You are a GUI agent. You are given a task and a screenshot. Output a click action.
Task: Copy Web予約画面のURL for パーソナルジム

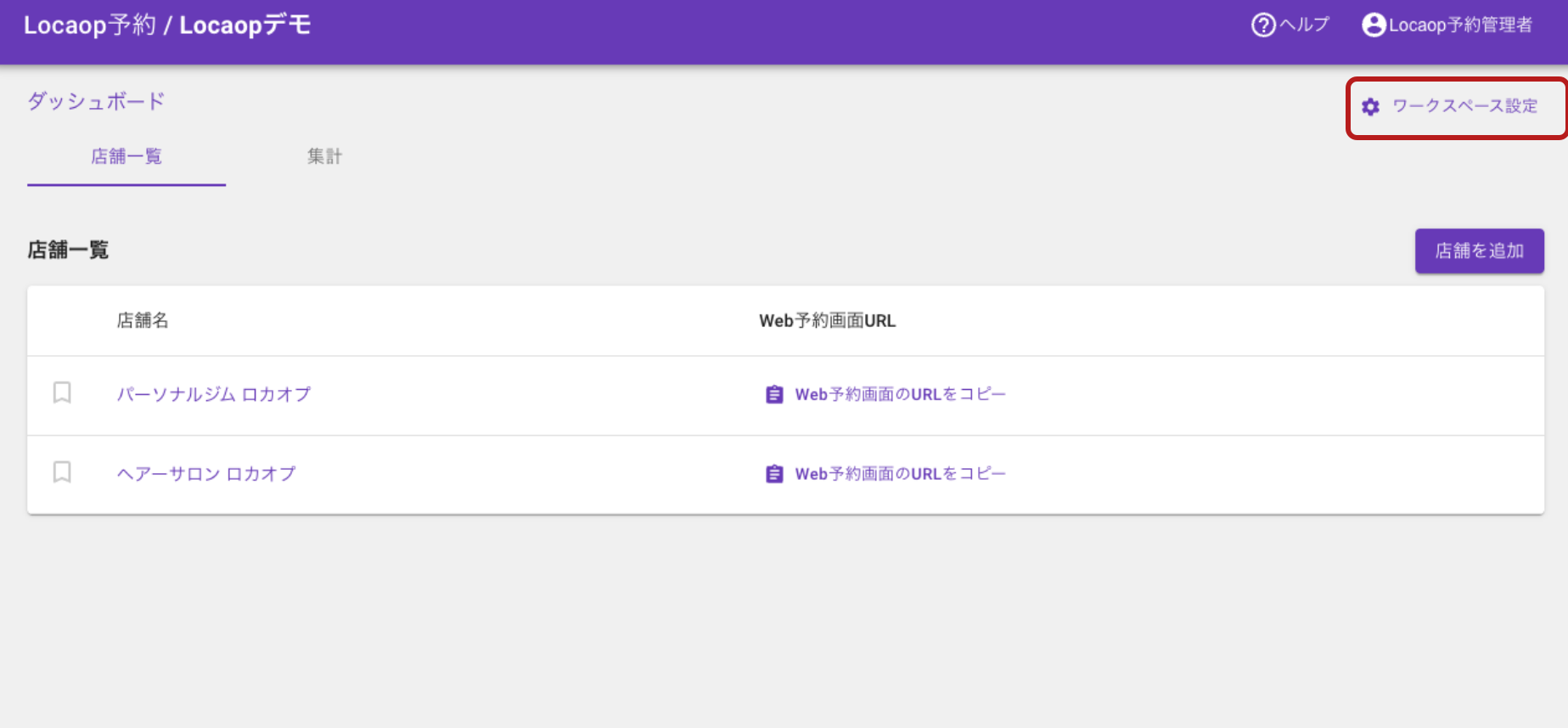pos(900,394)
